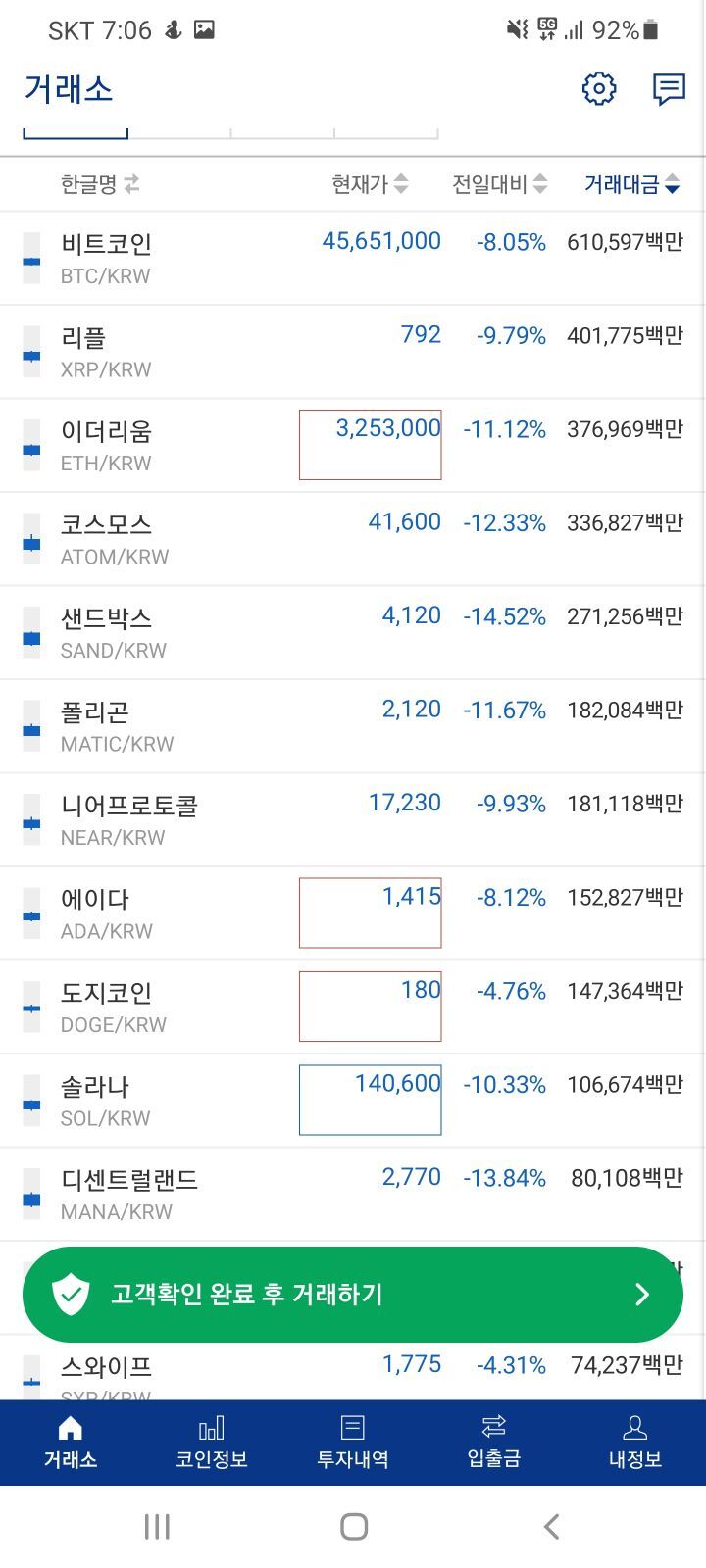Toggle the 한글명 name swap icon
This screenshot has width=706, height=1568.
tap(131, 183)
